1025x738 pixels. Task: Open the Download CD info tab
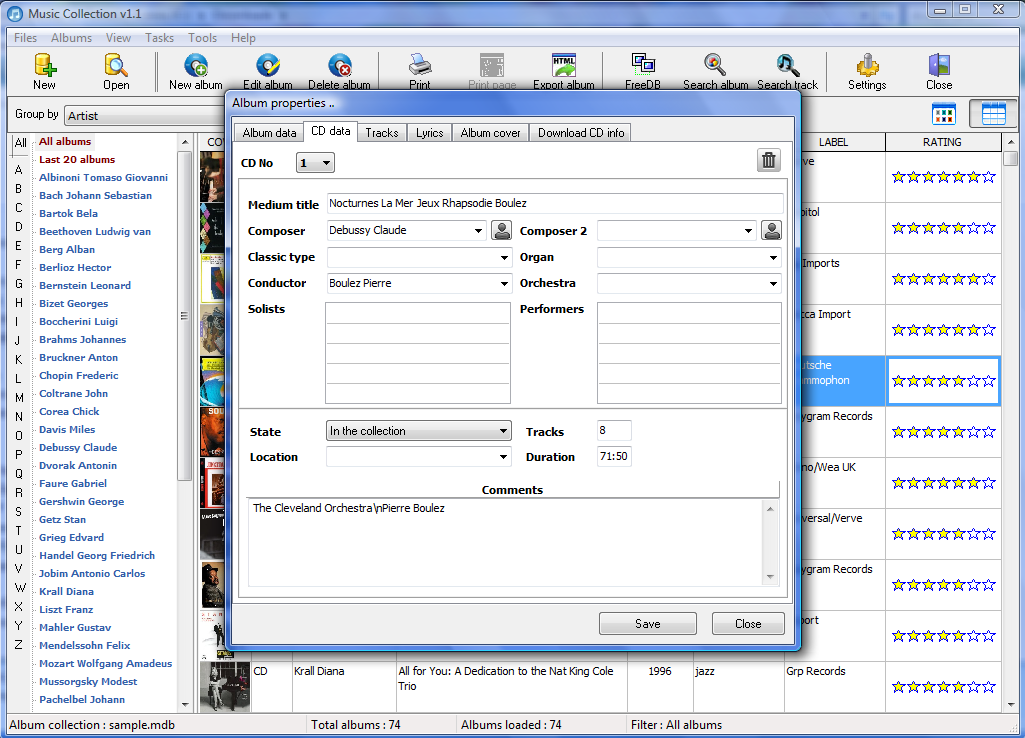580,133
